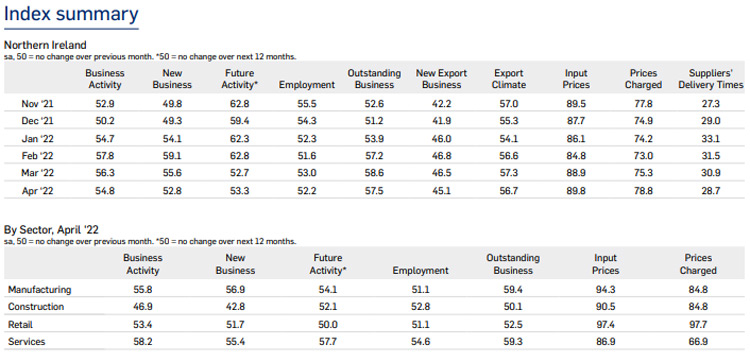Select the Manufacturing row label
This screenshot has width=750, height=362.
tap(40, 289)
